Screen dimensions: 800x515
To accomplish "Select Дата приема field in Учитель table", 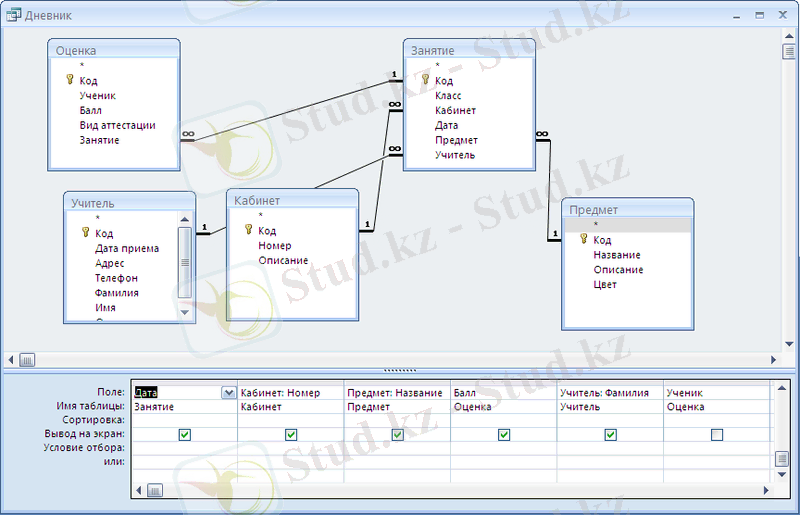I will [x=127, y=248].
